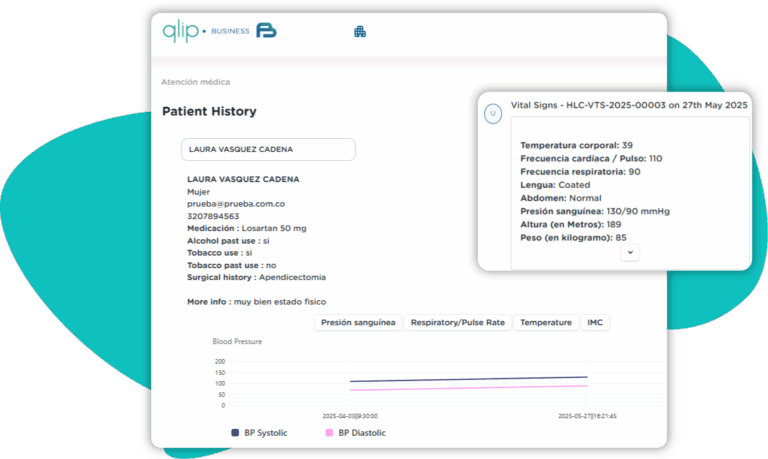
Task: Switch to the Respiratory/Pulse Rate tab
Action: click(458, 322)
